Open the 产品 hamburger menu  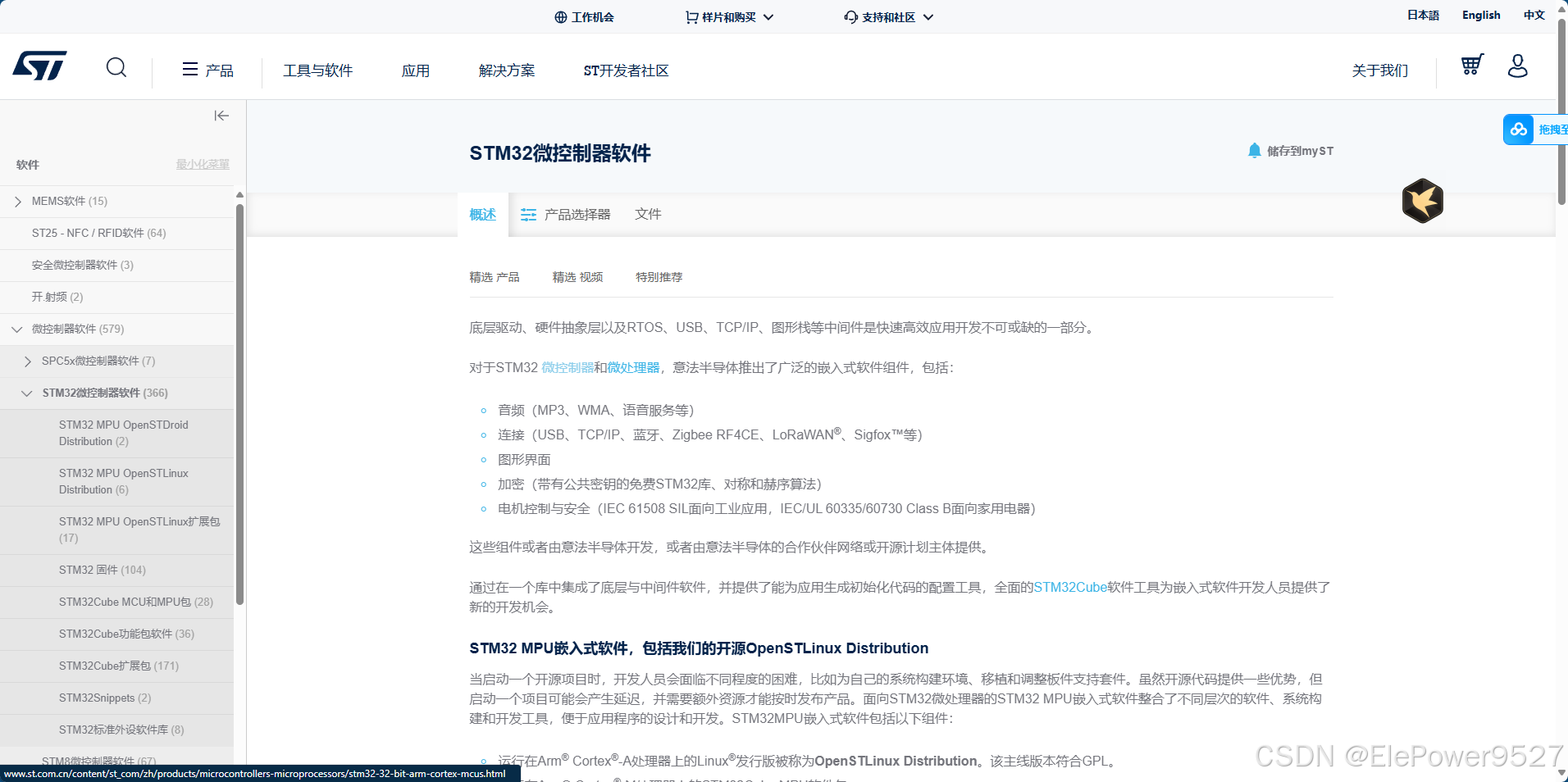pos(207,70)
